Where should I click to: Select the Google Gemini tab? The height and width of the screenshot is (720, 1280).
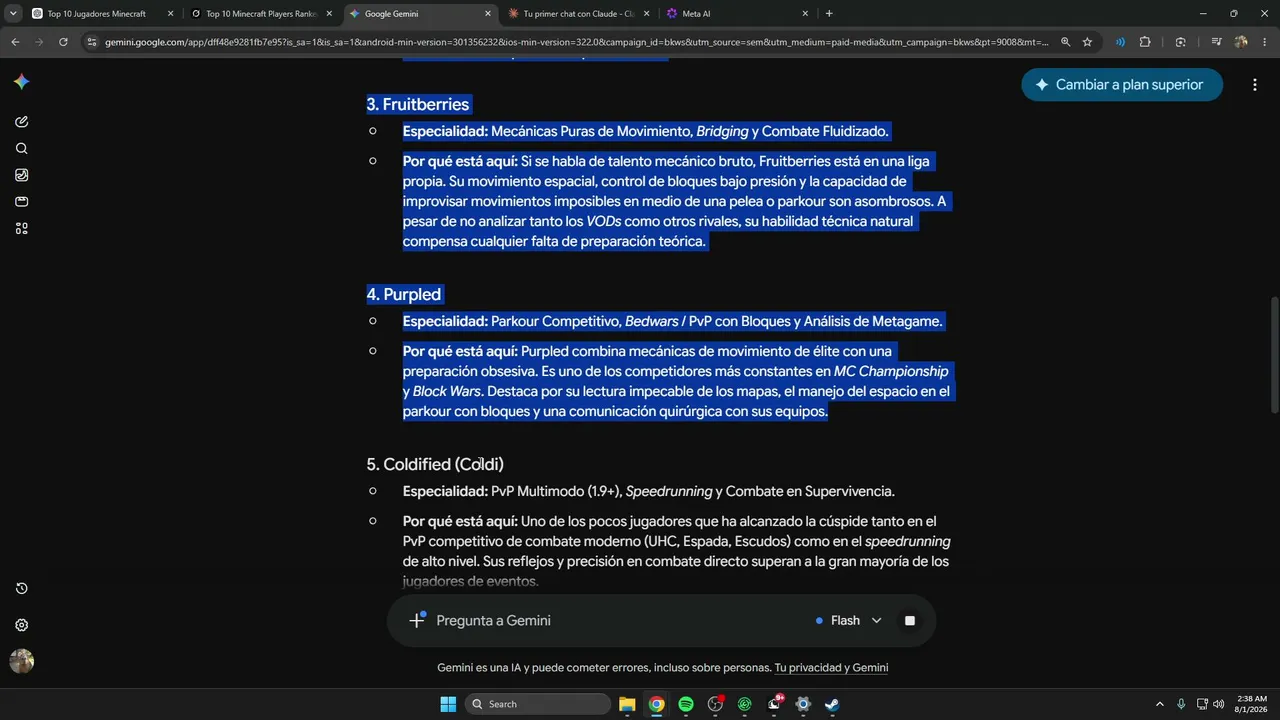click(420, 14)
